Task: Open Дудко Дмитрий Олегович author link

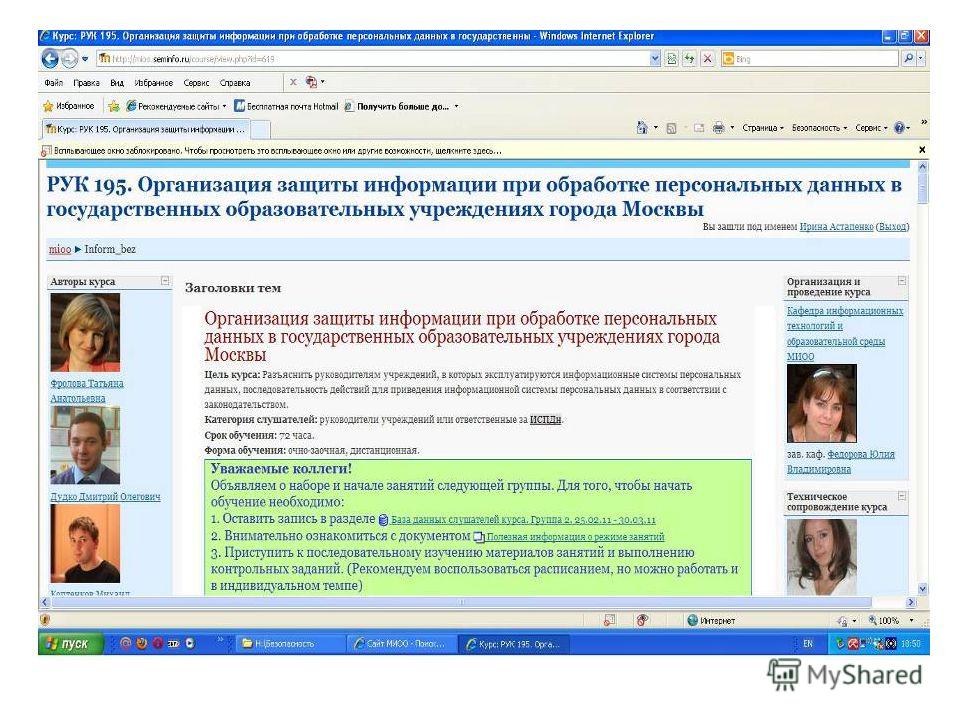Action: point(105,497)
